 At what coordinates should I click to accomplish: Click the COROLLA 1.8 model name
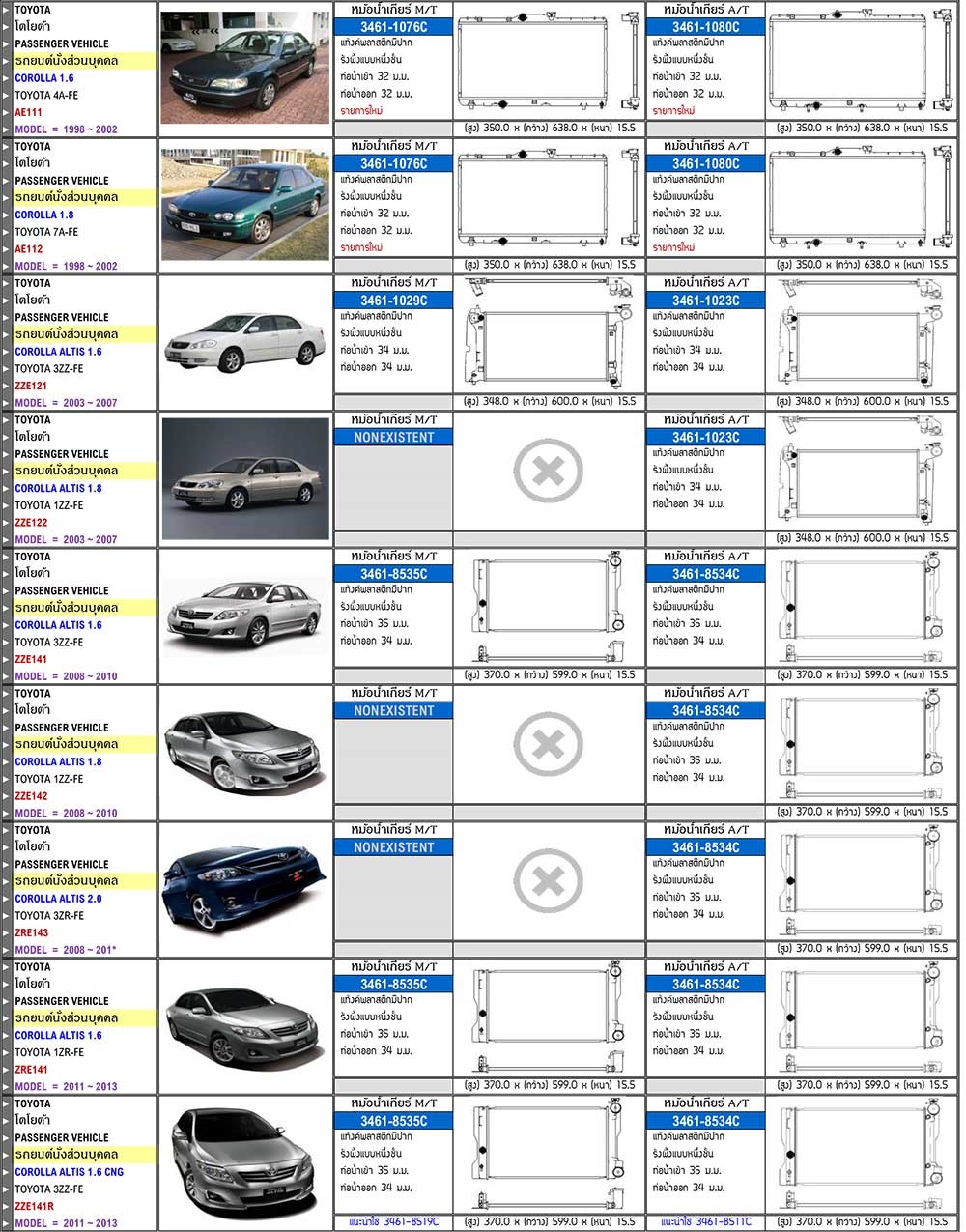(x=44, y=215)
